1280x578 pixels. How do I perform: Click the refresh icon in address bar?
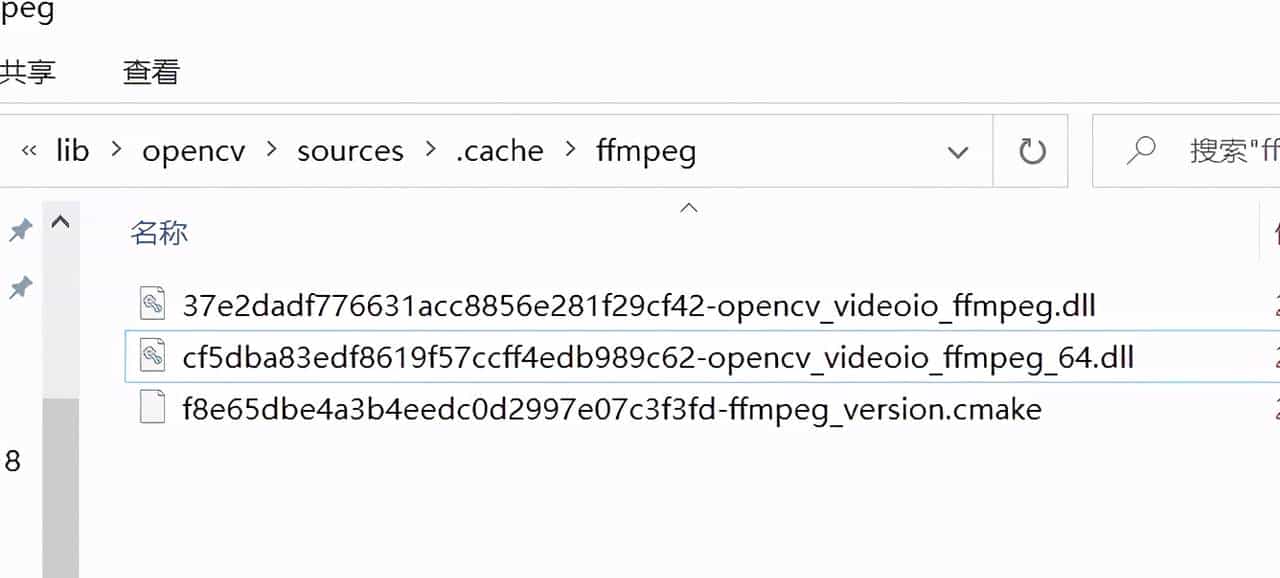tap(1030, 151)
